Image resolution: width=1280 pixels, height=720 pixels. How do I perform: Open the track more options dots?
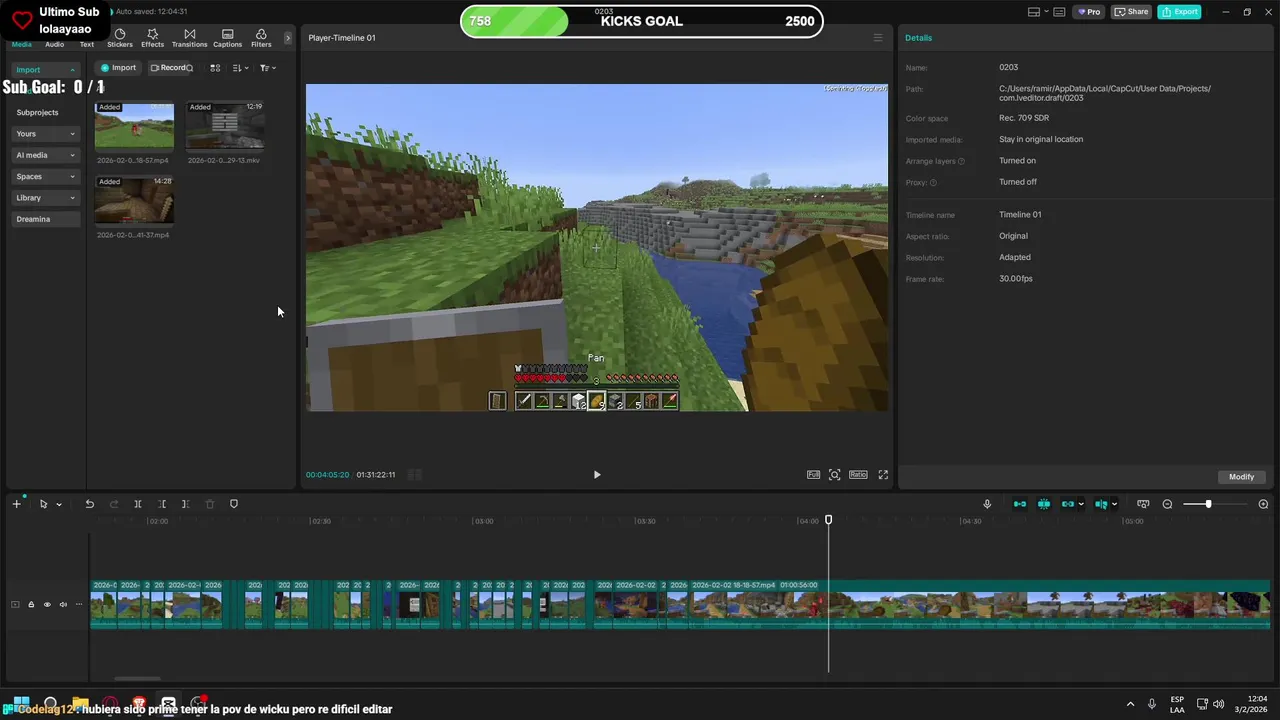pyautogui.click(x=79, y=604)
